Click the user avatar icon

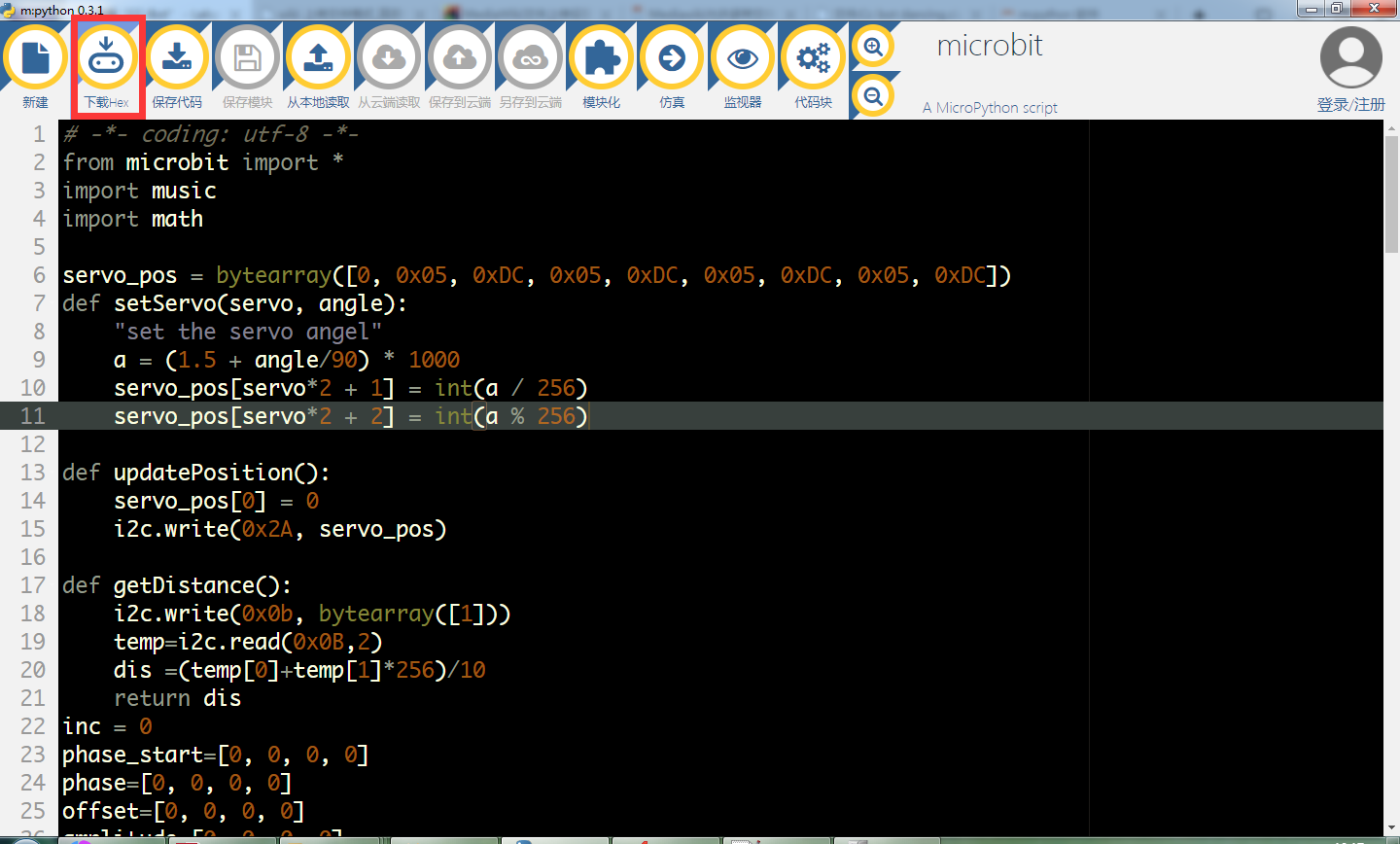point(1350,57)
